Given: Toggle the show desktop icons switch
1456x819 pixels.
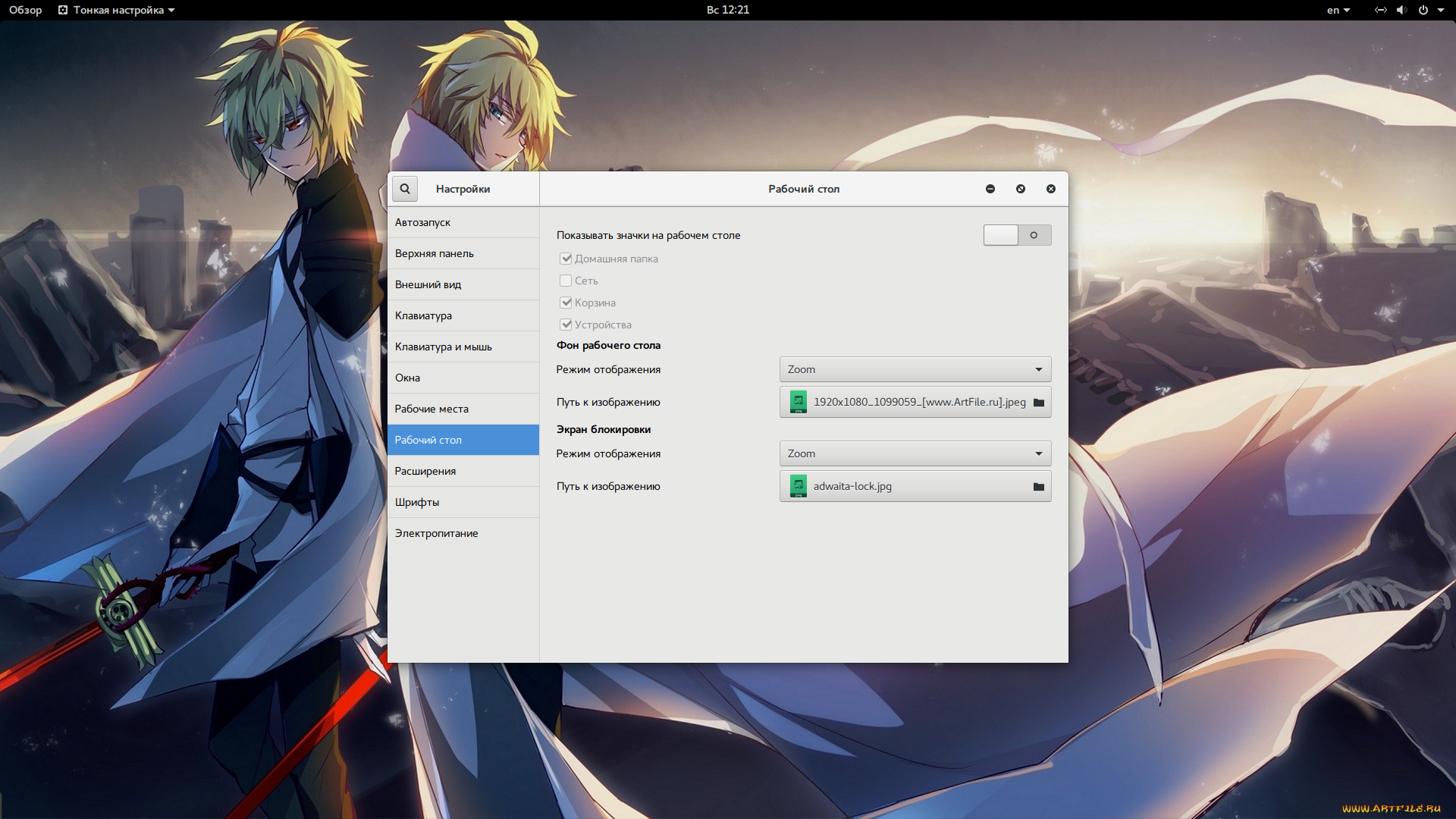Looking at the screenshot, I should pyautogui.click(x=1017, y=235).
